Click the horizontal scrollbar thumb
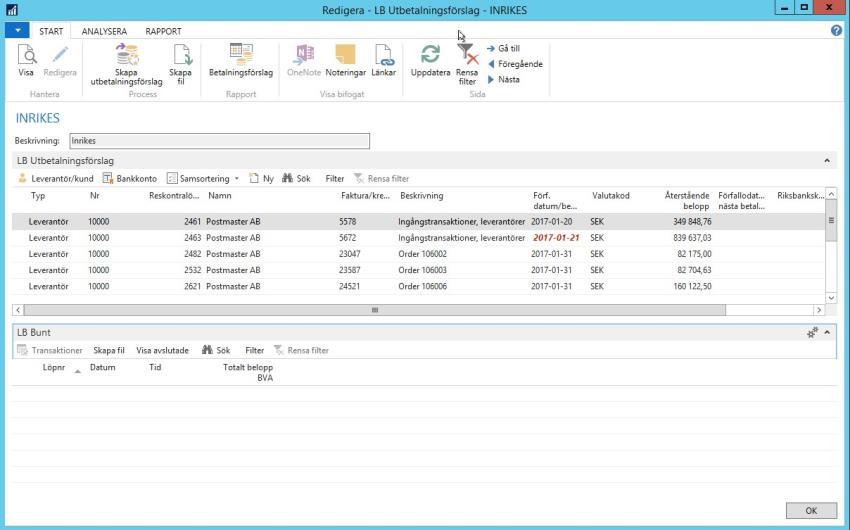This screenshot has height=530, width=850. point(375,310)
